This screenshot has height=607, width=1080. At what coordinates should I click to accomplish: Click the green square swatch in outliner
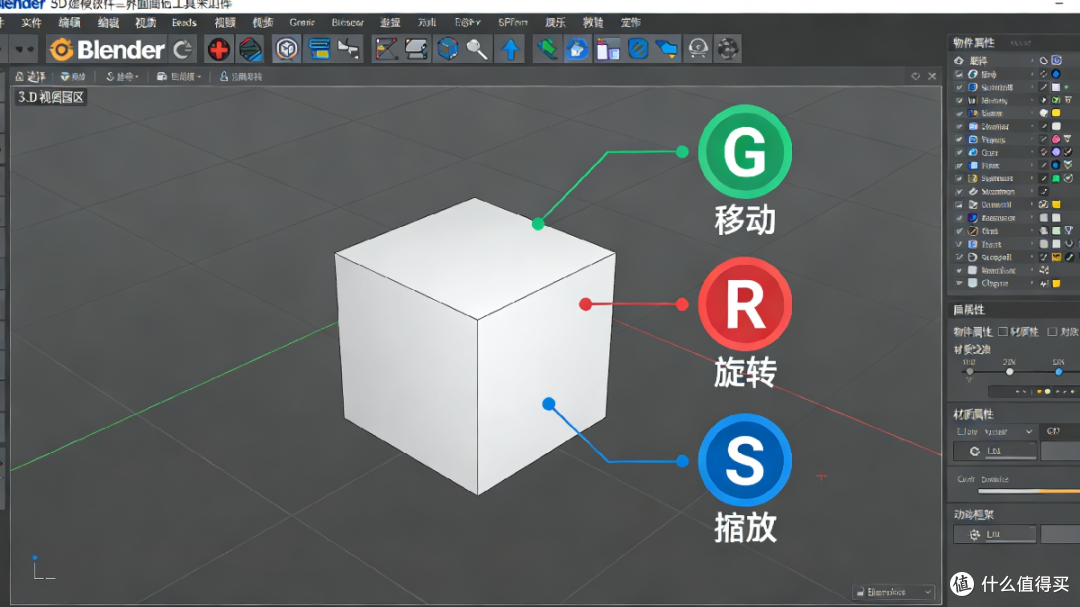tap(1056, 178)
